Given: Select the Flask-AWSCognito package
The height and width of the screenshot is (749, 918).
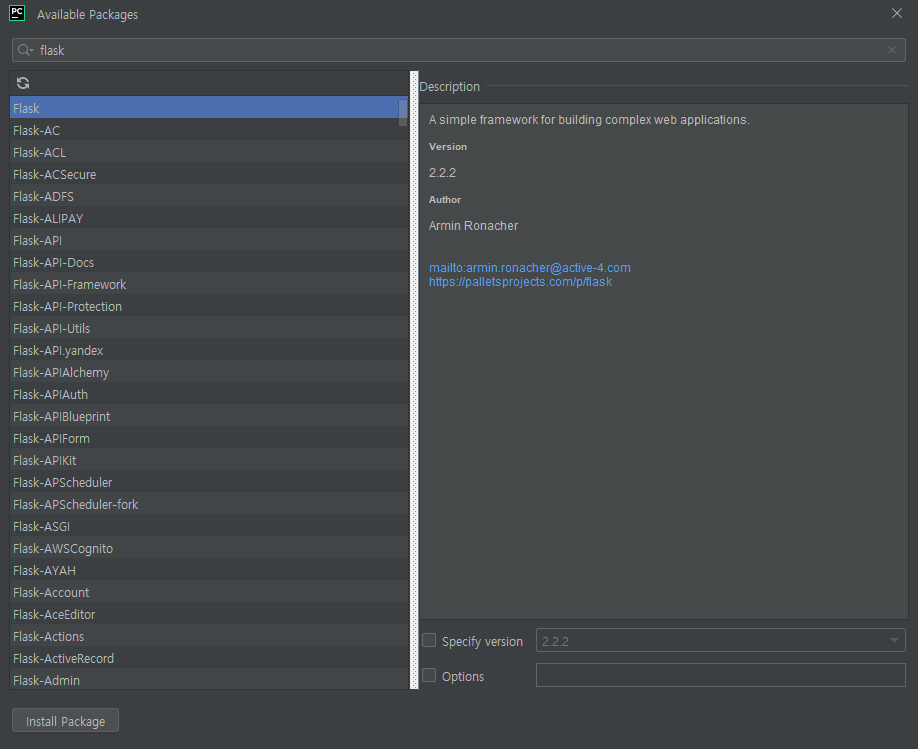Looking at the screenshot, I should [x=209, y=548].
